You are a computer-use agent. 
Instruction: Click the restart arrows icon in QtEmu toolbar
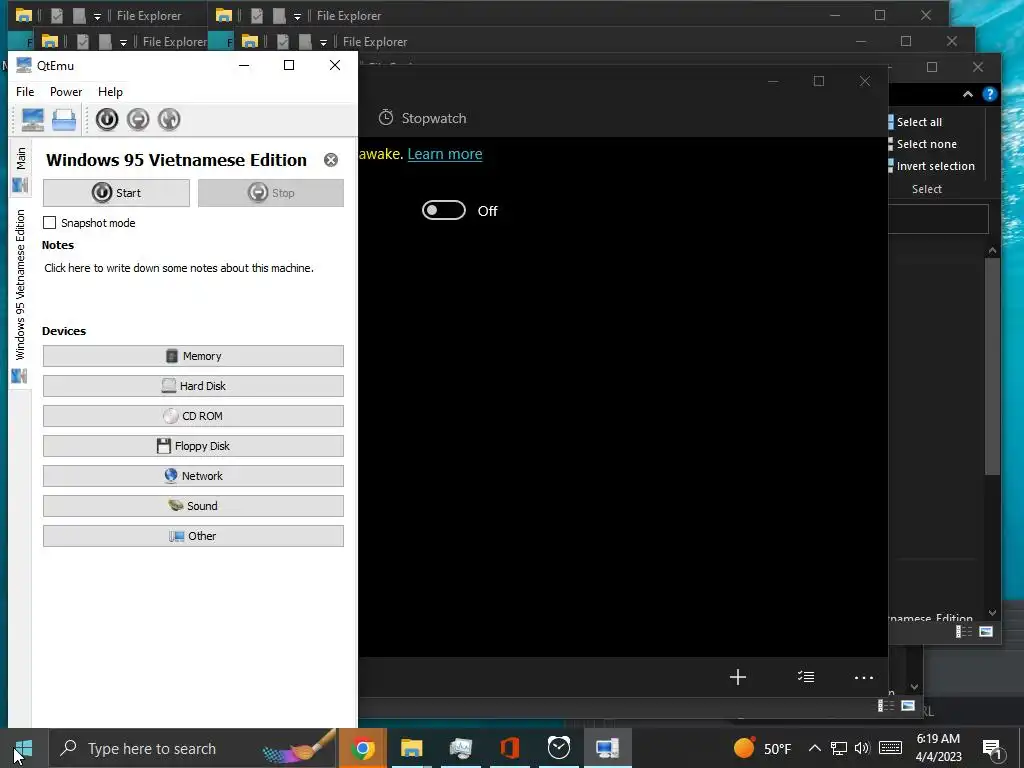click(168, 120)
